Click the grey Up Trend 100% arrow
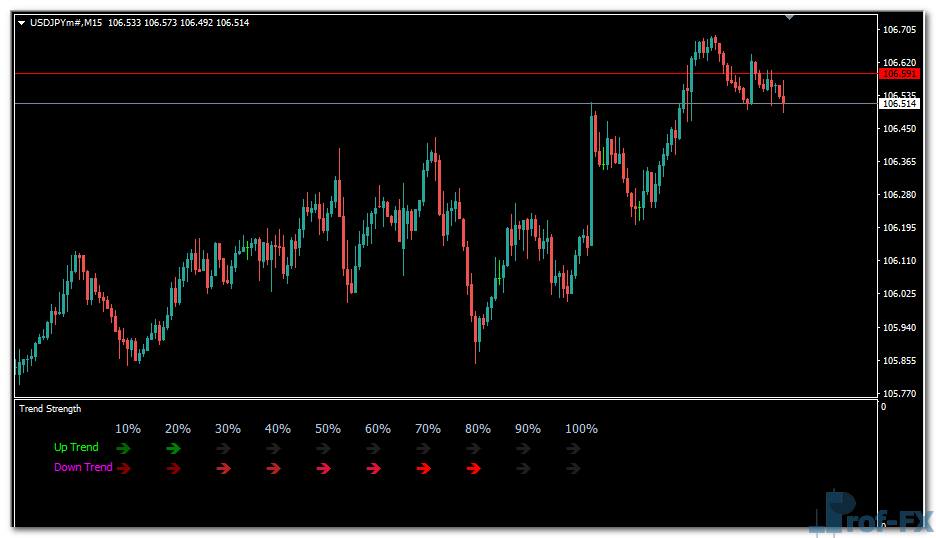This screenshot has width=936, height=538. [573, 449]
